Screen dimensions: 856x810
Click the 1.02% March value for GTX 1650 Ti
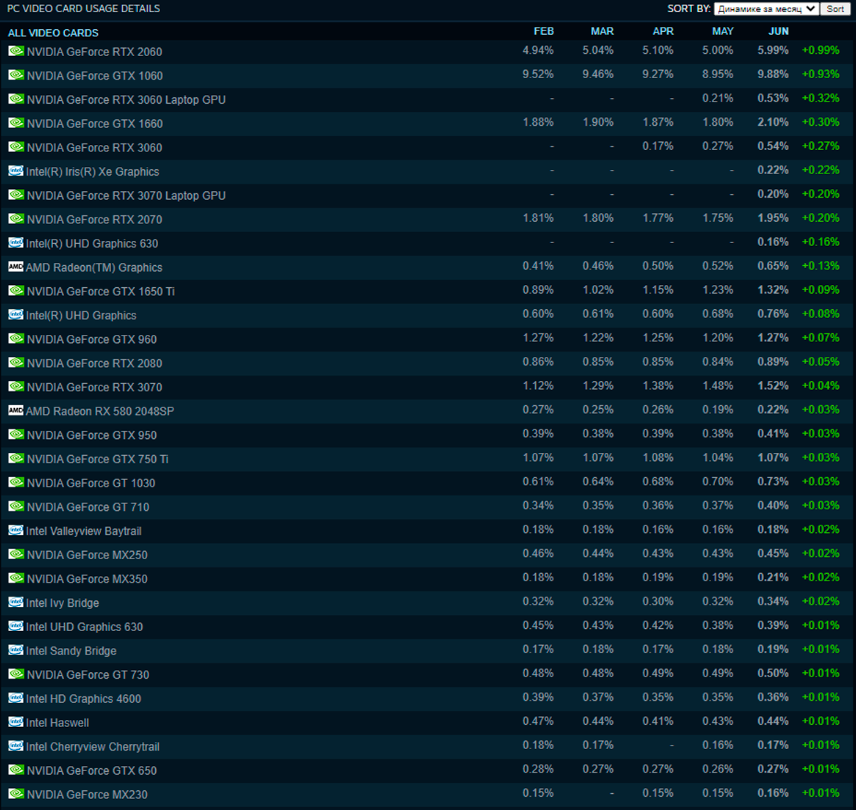click(x=598, y=290)
